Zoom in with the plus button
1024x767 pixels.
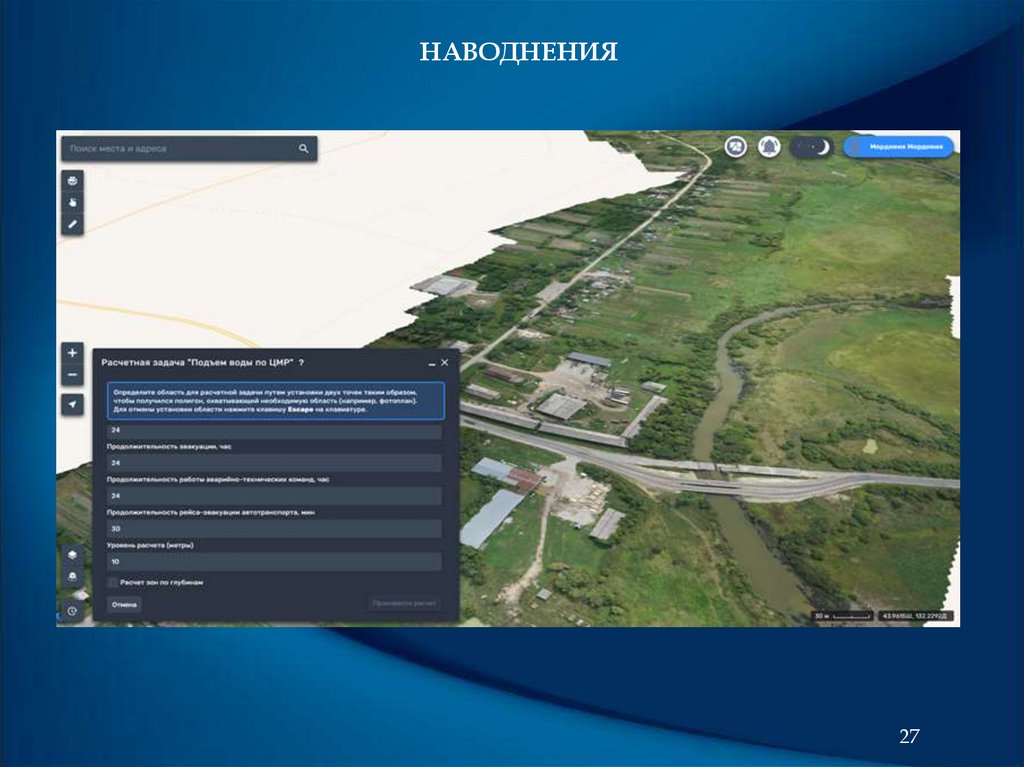(72, 353)
